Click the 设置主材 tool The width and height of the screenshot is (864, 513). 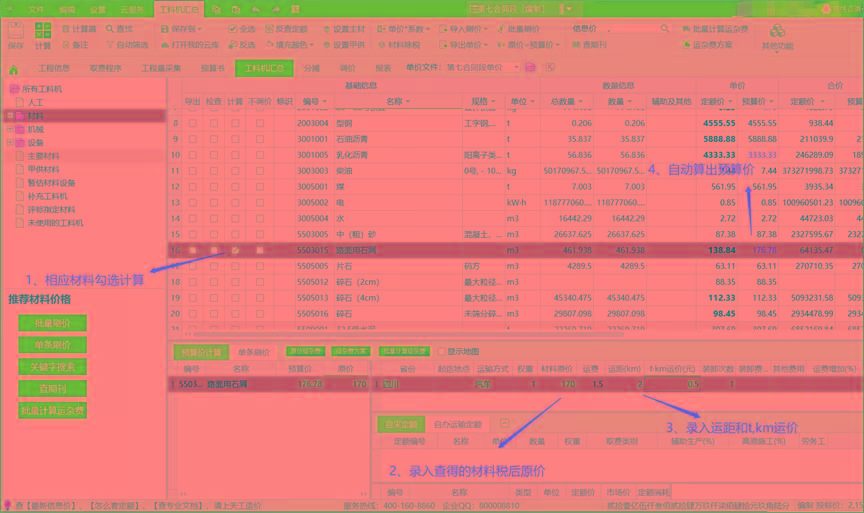pos(344,29)
